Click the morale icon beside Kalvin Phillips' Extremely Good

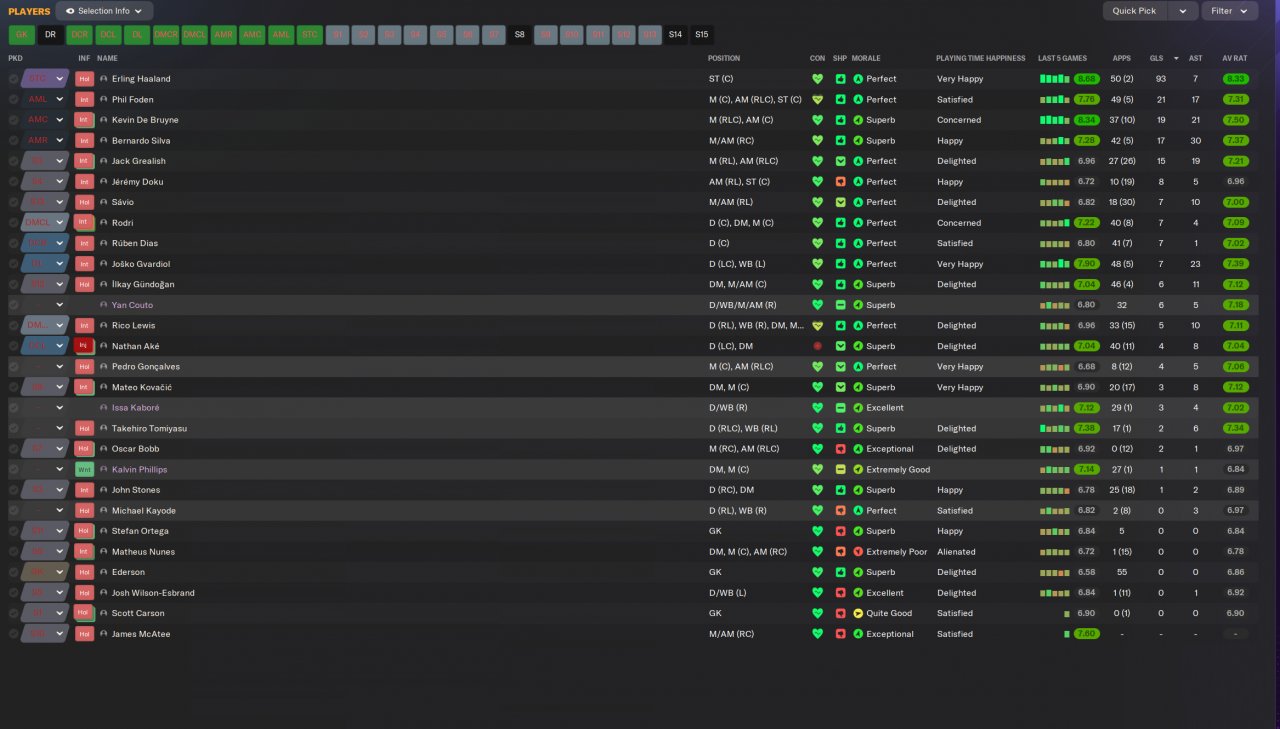pyautogui.click(x=858, y=469)
